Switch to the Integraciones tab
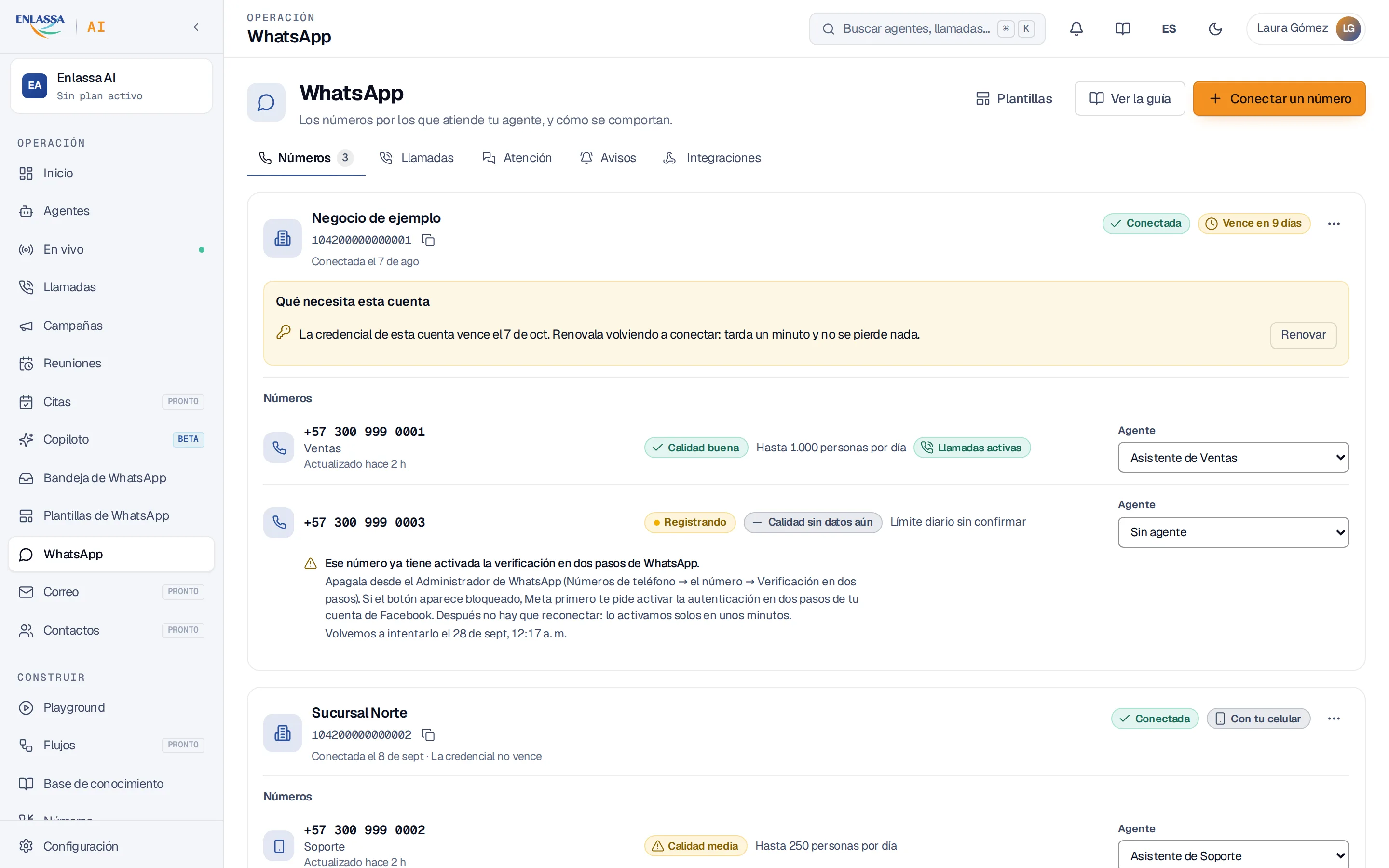This screenshot has height=868, width=1389. (712, 158)
